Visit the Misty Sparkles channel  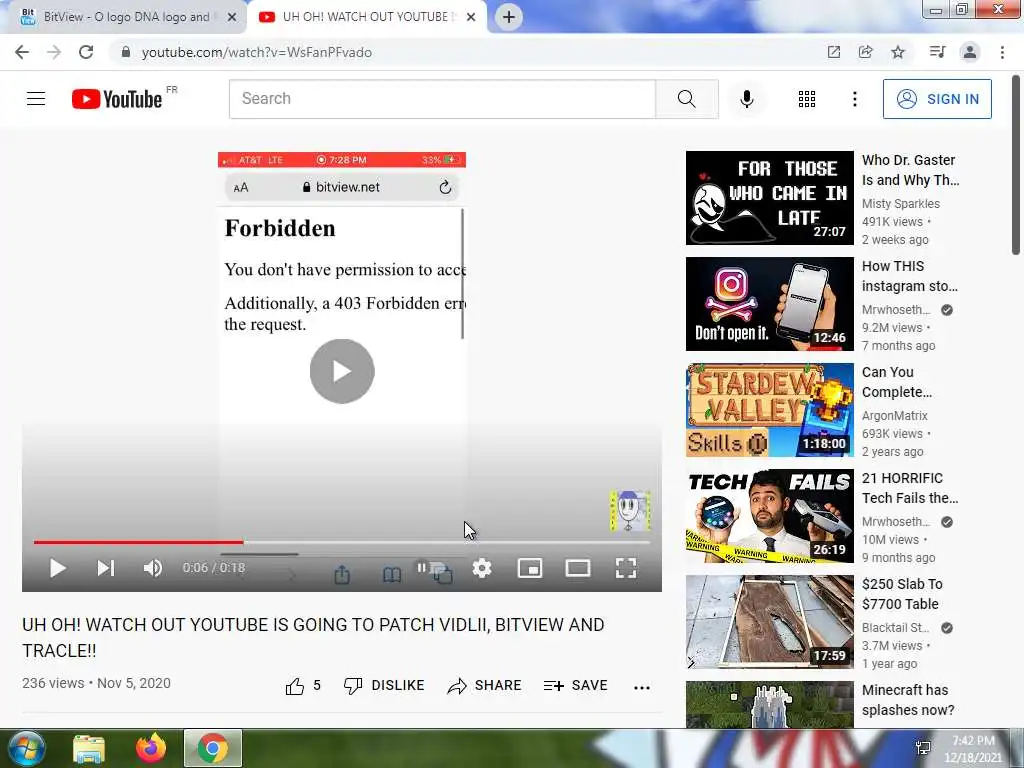(x=901, y=204)
